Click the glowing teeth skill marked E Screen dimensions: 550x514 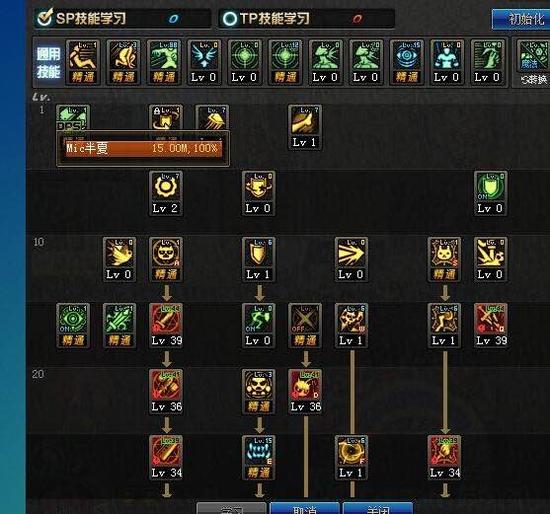259,458
